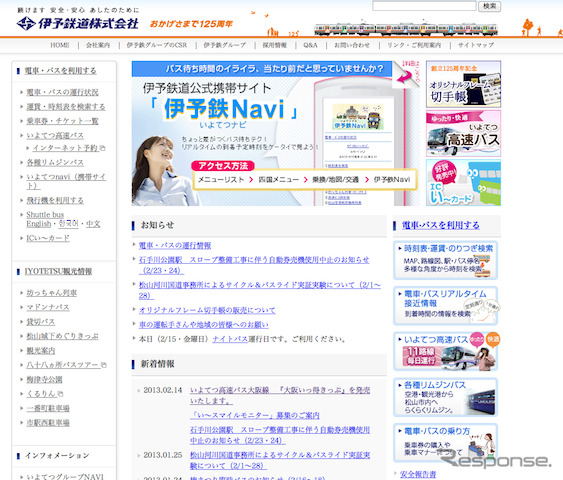This screenshot has height=480, width=563.
Task: Click い〜スマイルモニター募集のご案内 link
Action: tap(255, 415)
